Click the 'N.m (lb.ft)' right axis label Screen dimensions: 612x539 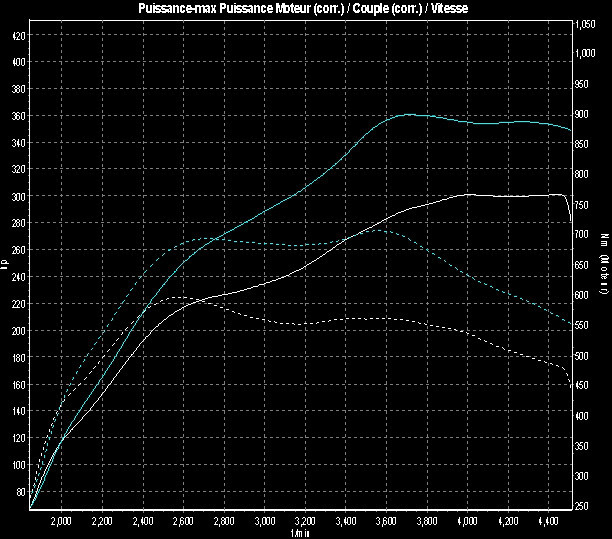click(604, 265)
